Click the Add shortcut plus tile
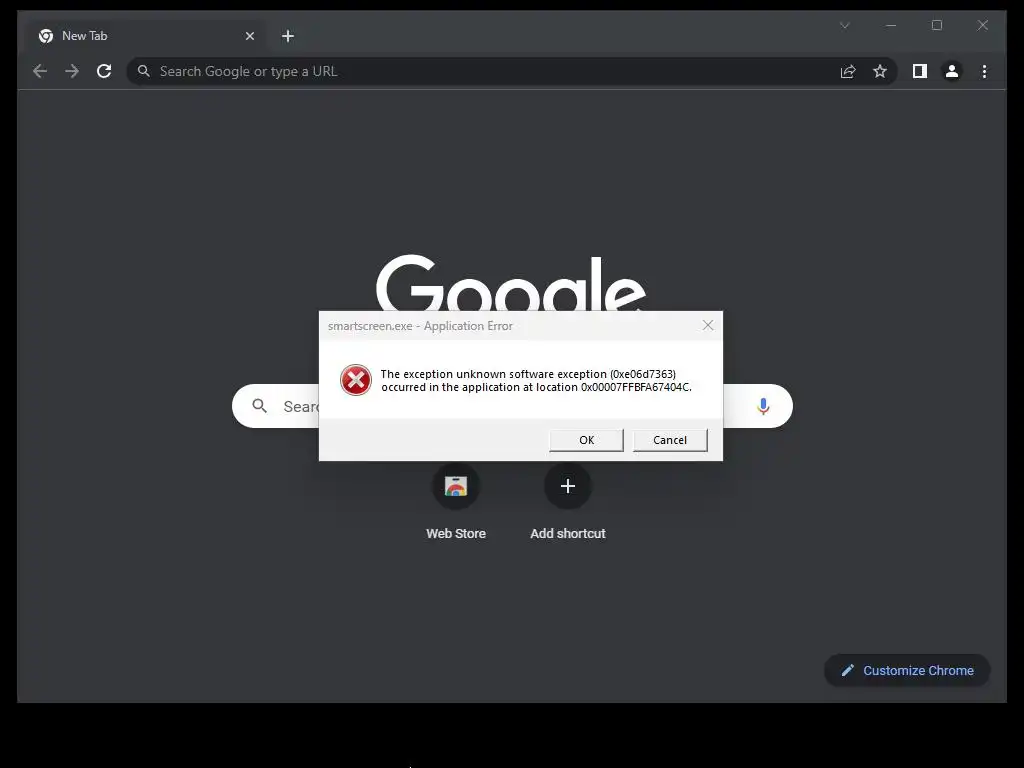This screenshot has width=1024, height=768. pyautogui.click(x=568, y=486)
